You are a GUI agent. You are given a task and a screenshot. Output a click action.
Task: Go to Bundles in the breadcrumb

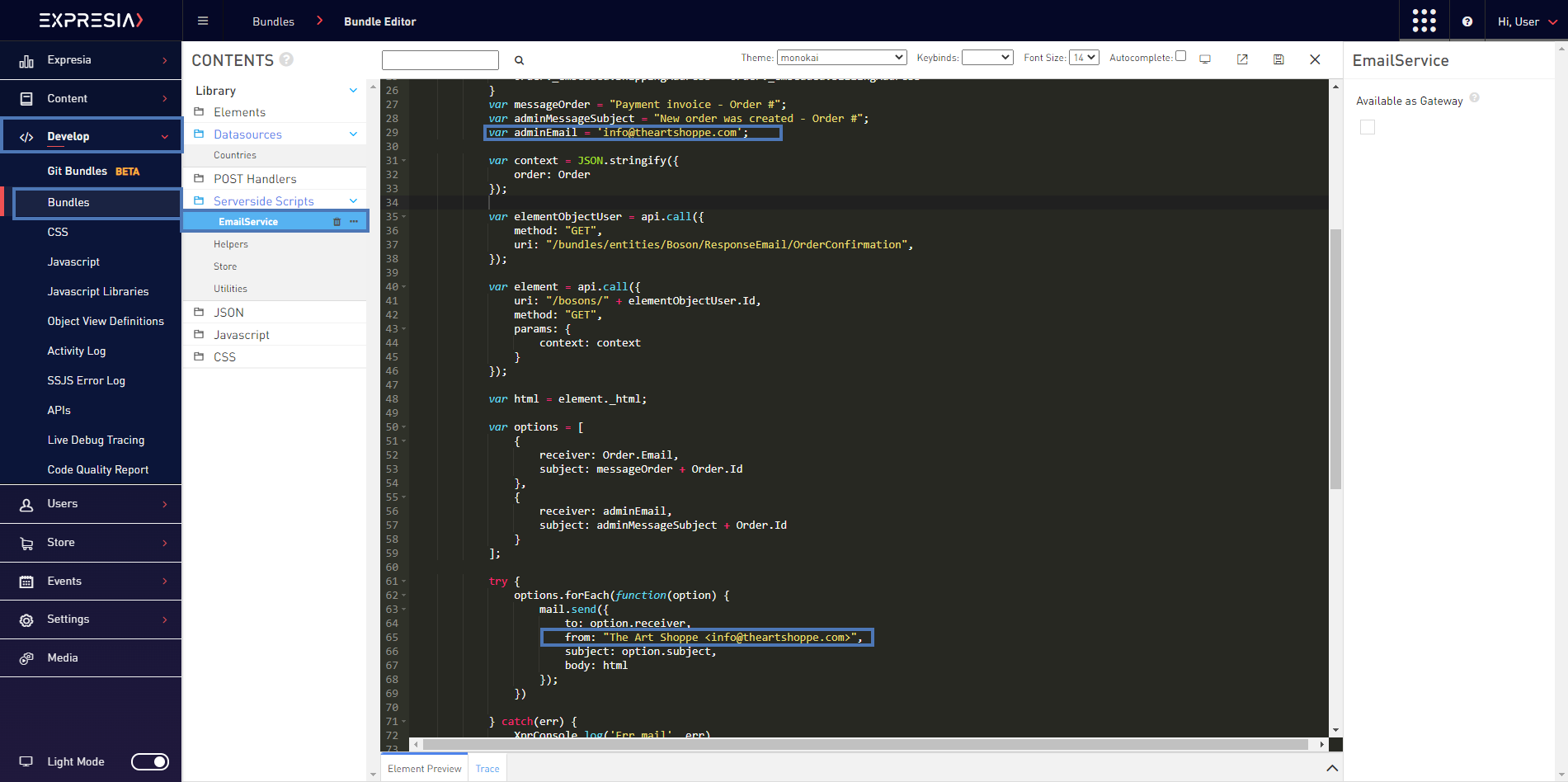click(x=273, y=21)
